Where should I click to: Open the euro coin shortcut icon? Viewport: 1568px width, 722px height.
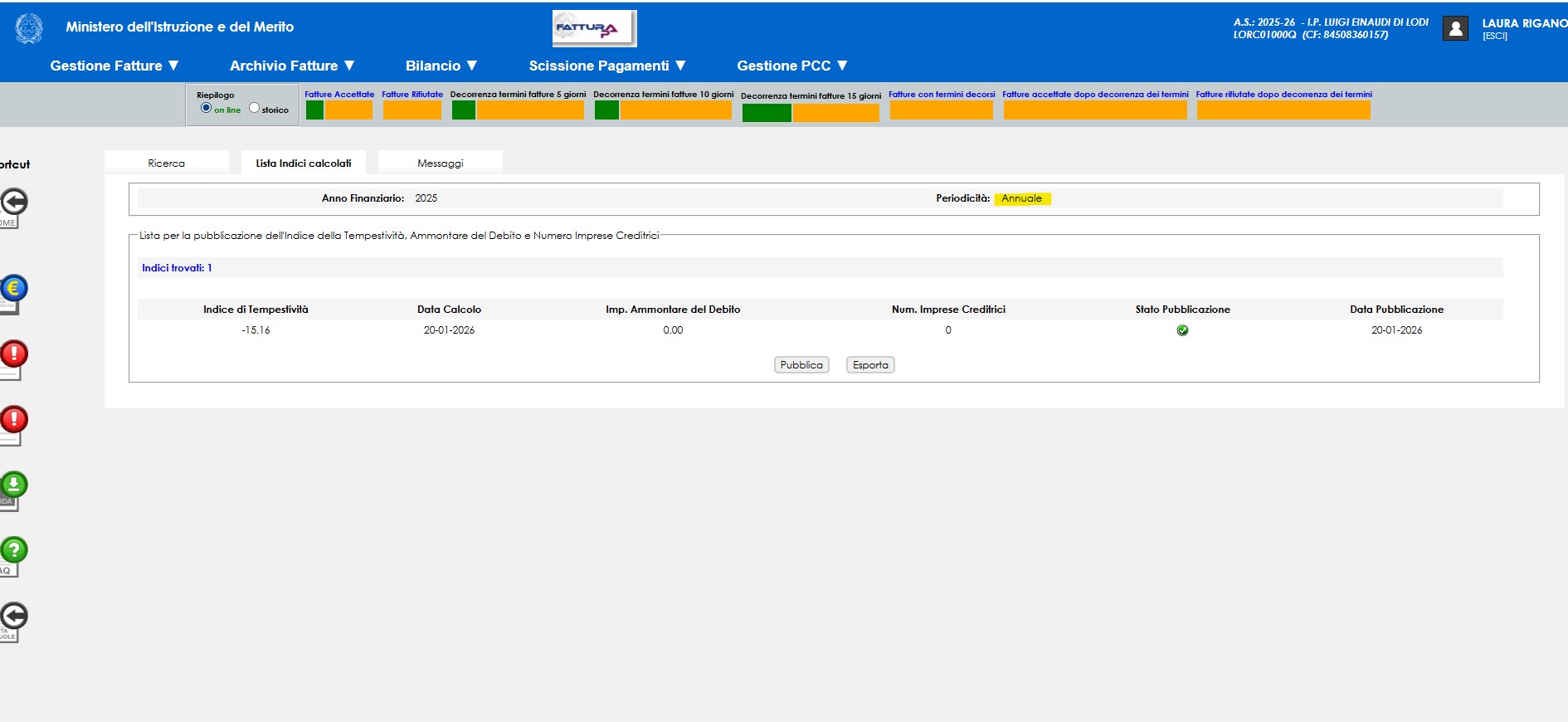13,289
